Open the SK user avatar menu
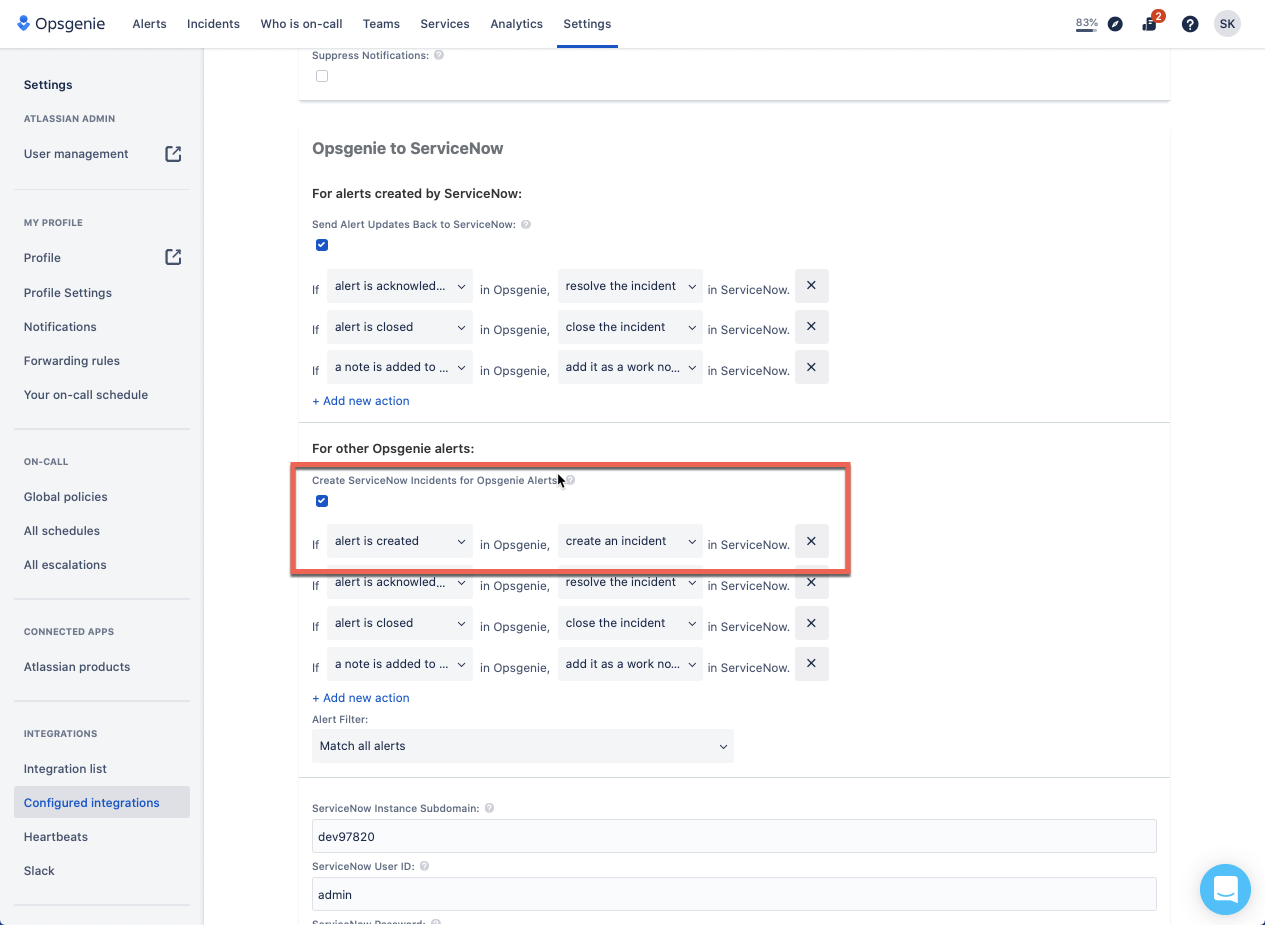The image size is (1265, 925). pos(1227,24)
